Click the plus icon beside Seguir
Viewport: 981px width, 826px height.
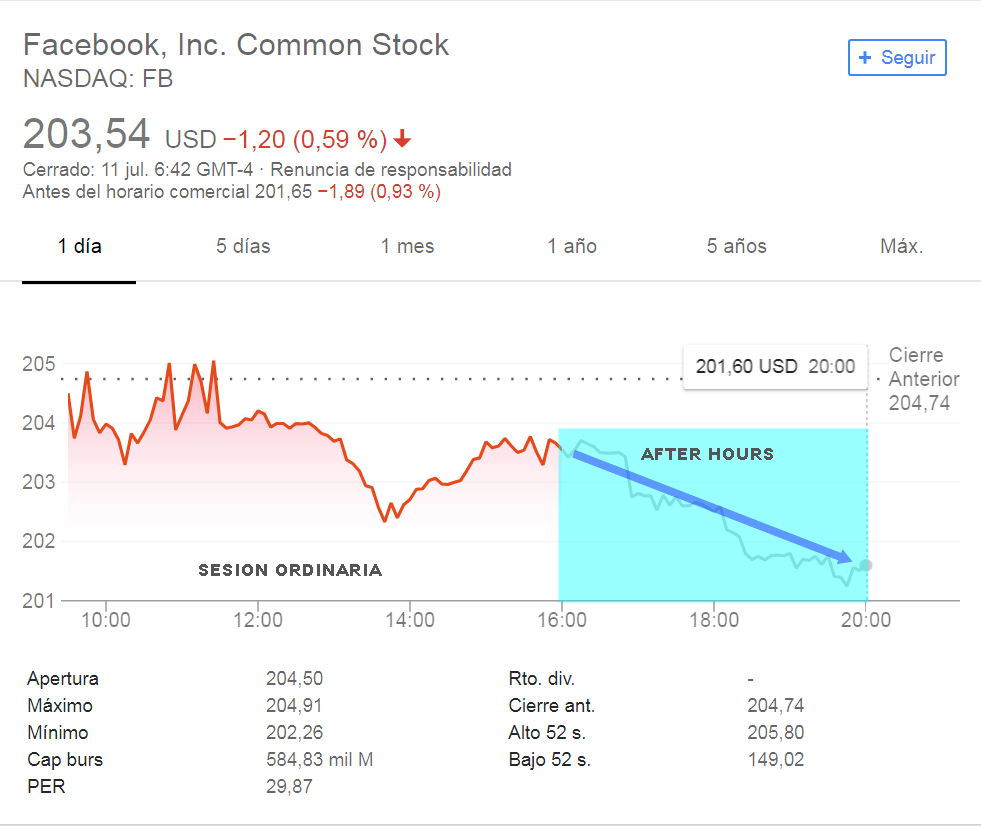click(865, 58)
